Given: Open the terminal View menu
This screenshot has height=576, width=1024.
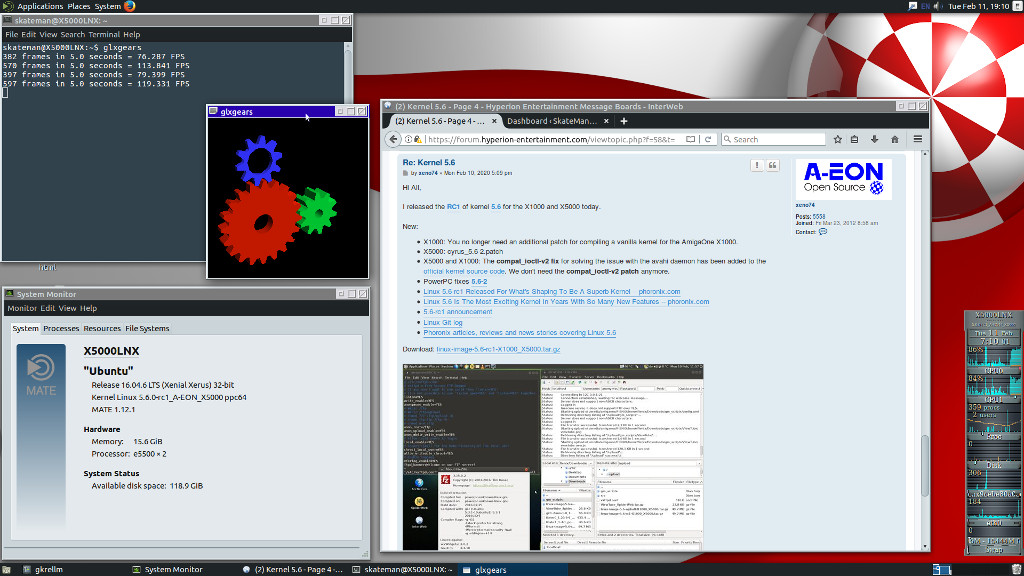Looking at the screenshot, I should (48, 35).
